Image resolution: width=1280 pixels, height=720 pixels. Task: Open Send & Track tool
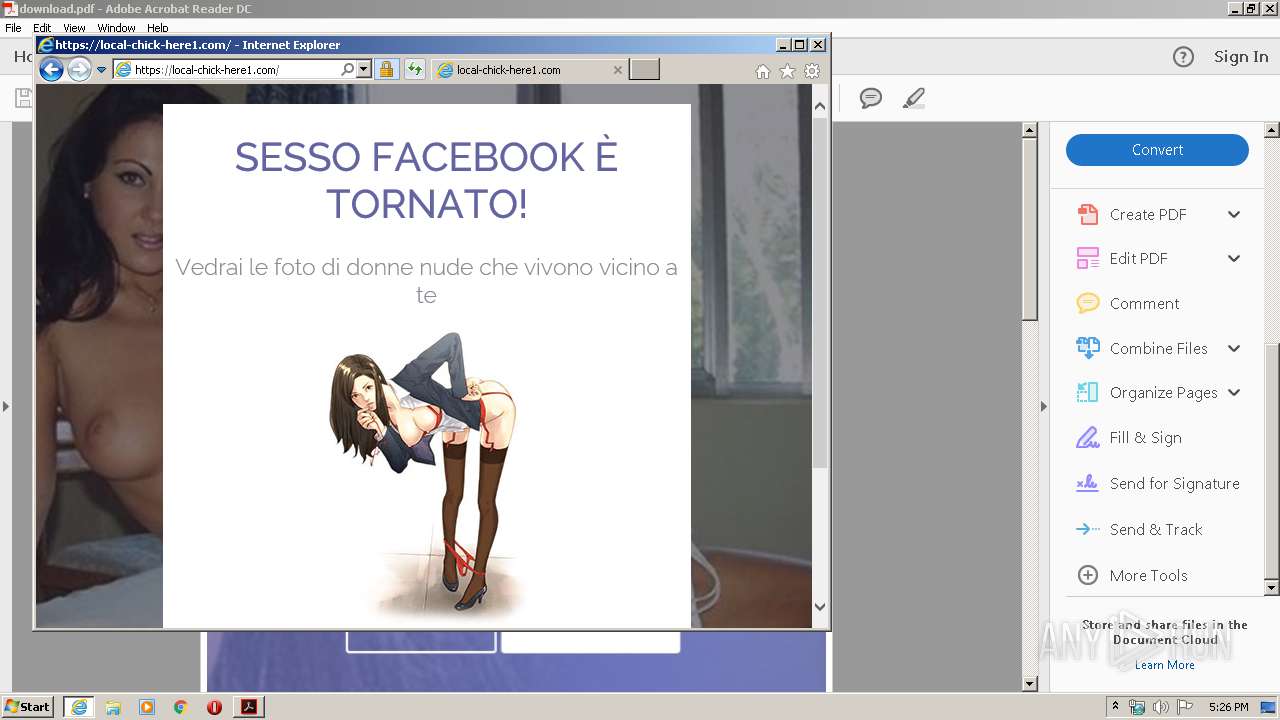point(1155,529)
